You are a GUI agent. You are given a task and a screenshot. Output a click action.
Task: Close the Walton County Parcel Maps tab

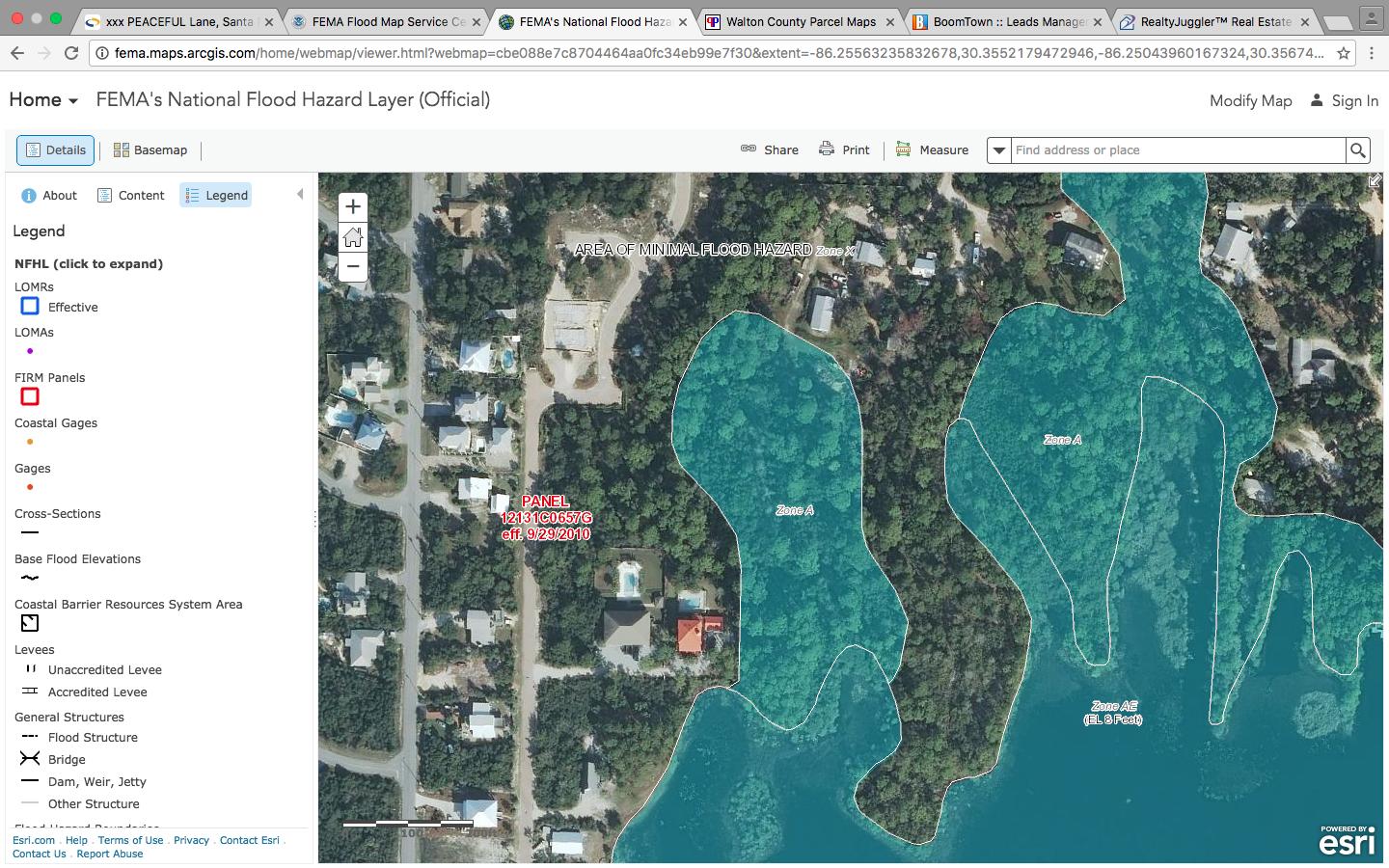click(x=889, y=21)
